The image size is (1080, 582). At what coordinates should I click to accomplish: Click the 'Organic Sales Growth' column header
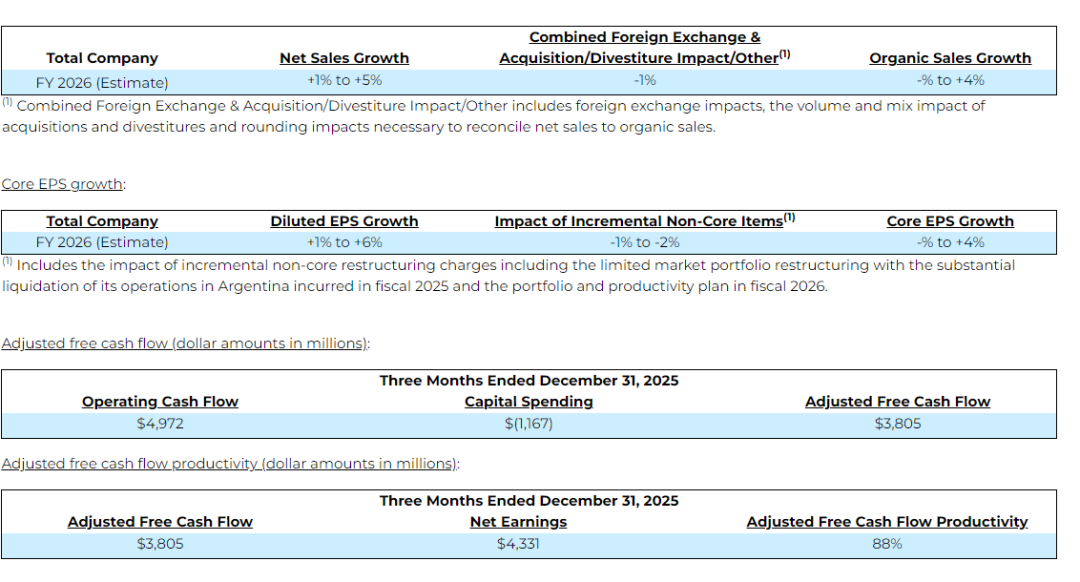(949, 58)
